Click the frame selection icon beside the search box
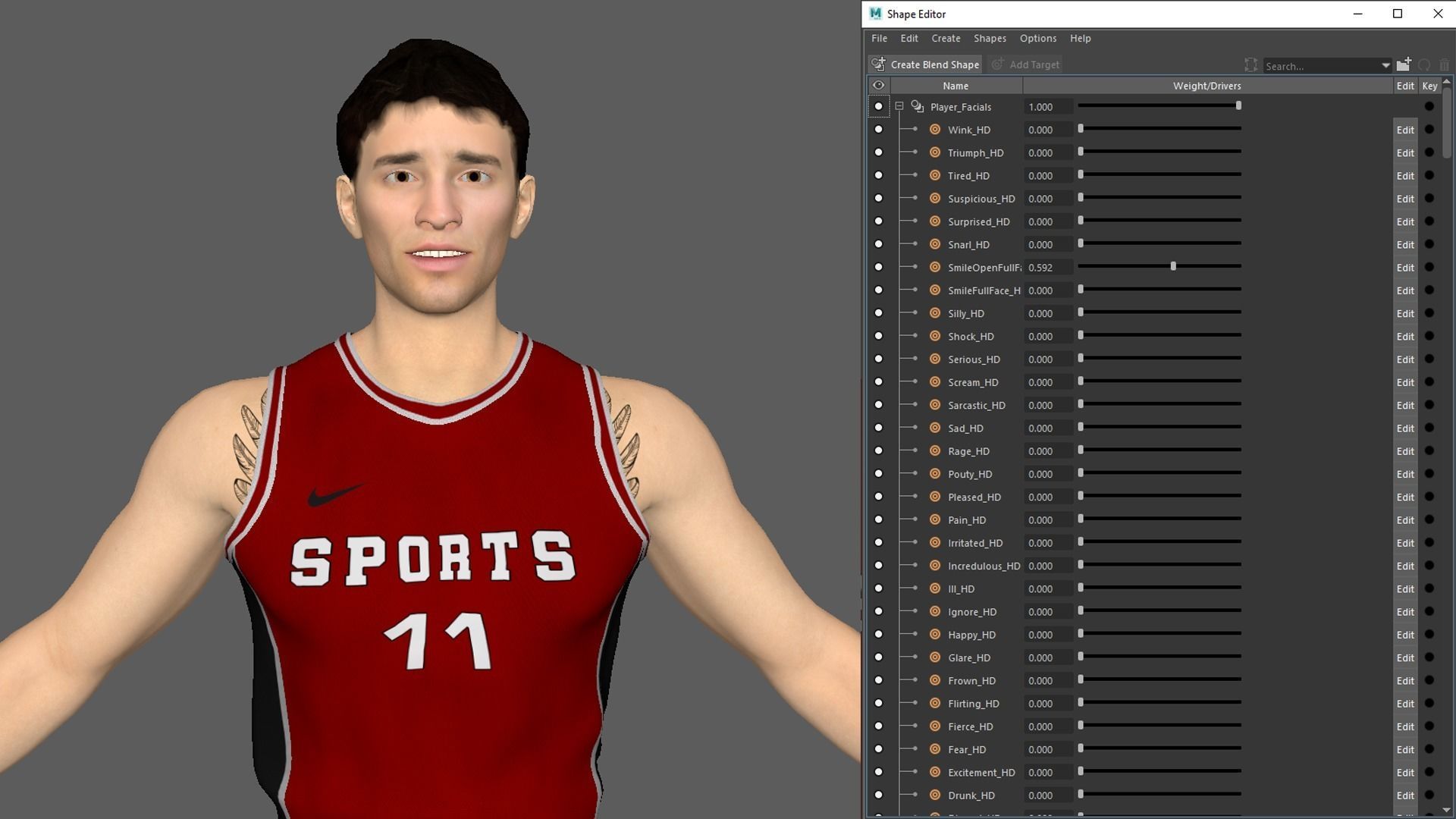This screenshot has width=1456, height=819. [x=1250, y=65]
